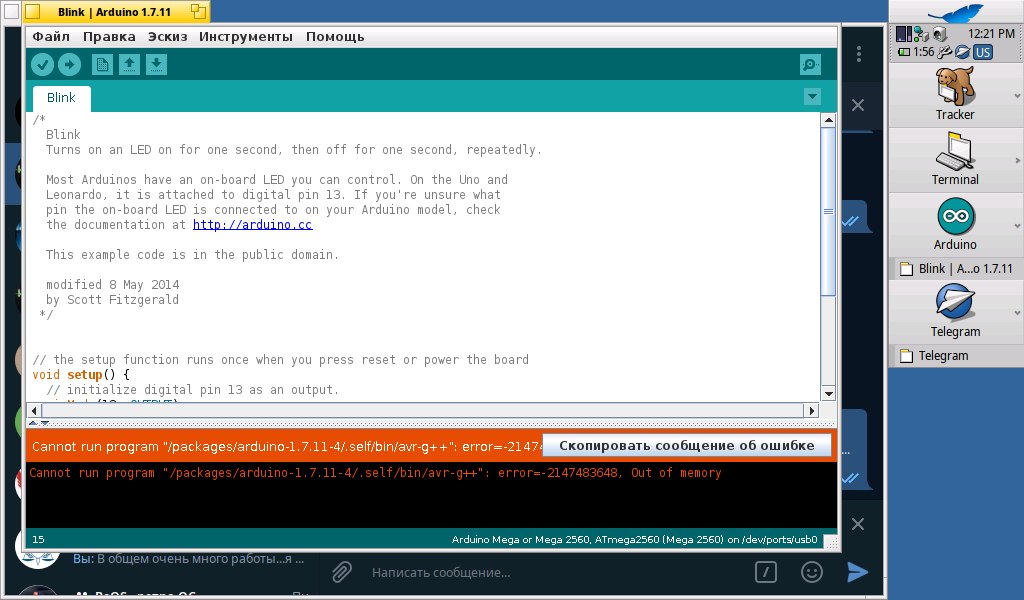Click the Upload arrow button in Arduino toolbar
This screenshot has height=600, width=1024.
tap(69, 65)
